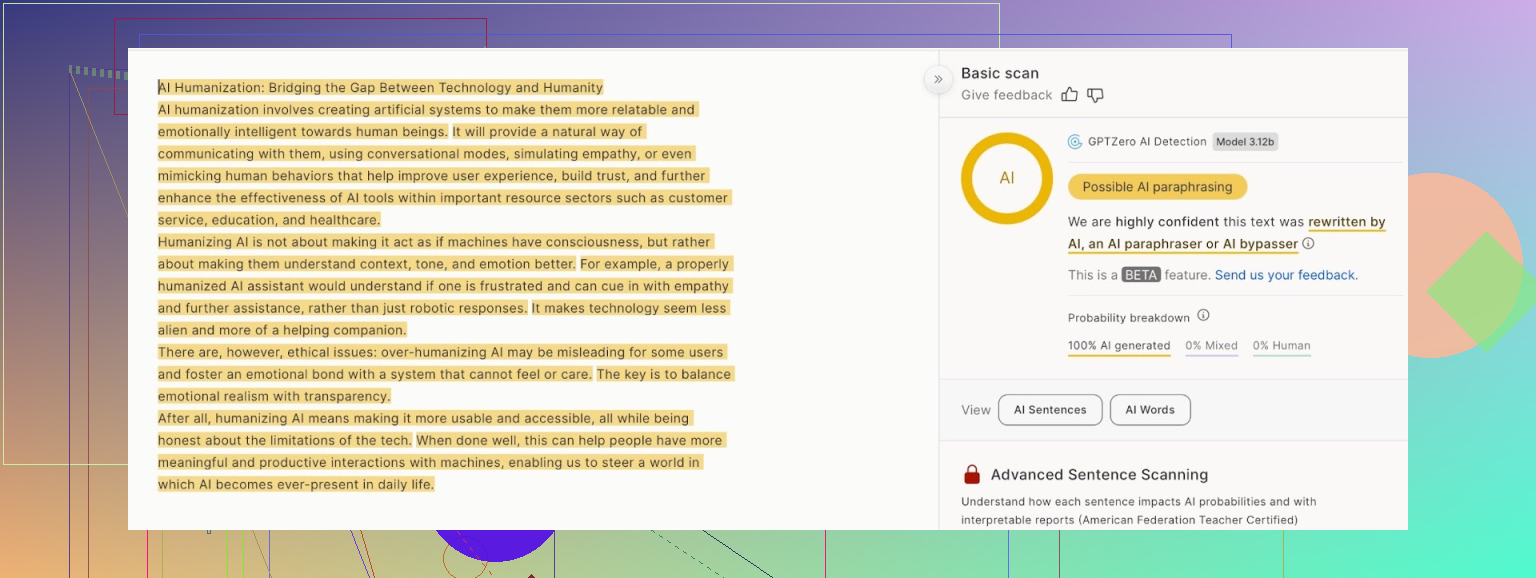Place cursor in the AI Humanization title line
1536x578 pixels.
click(380, 88)
